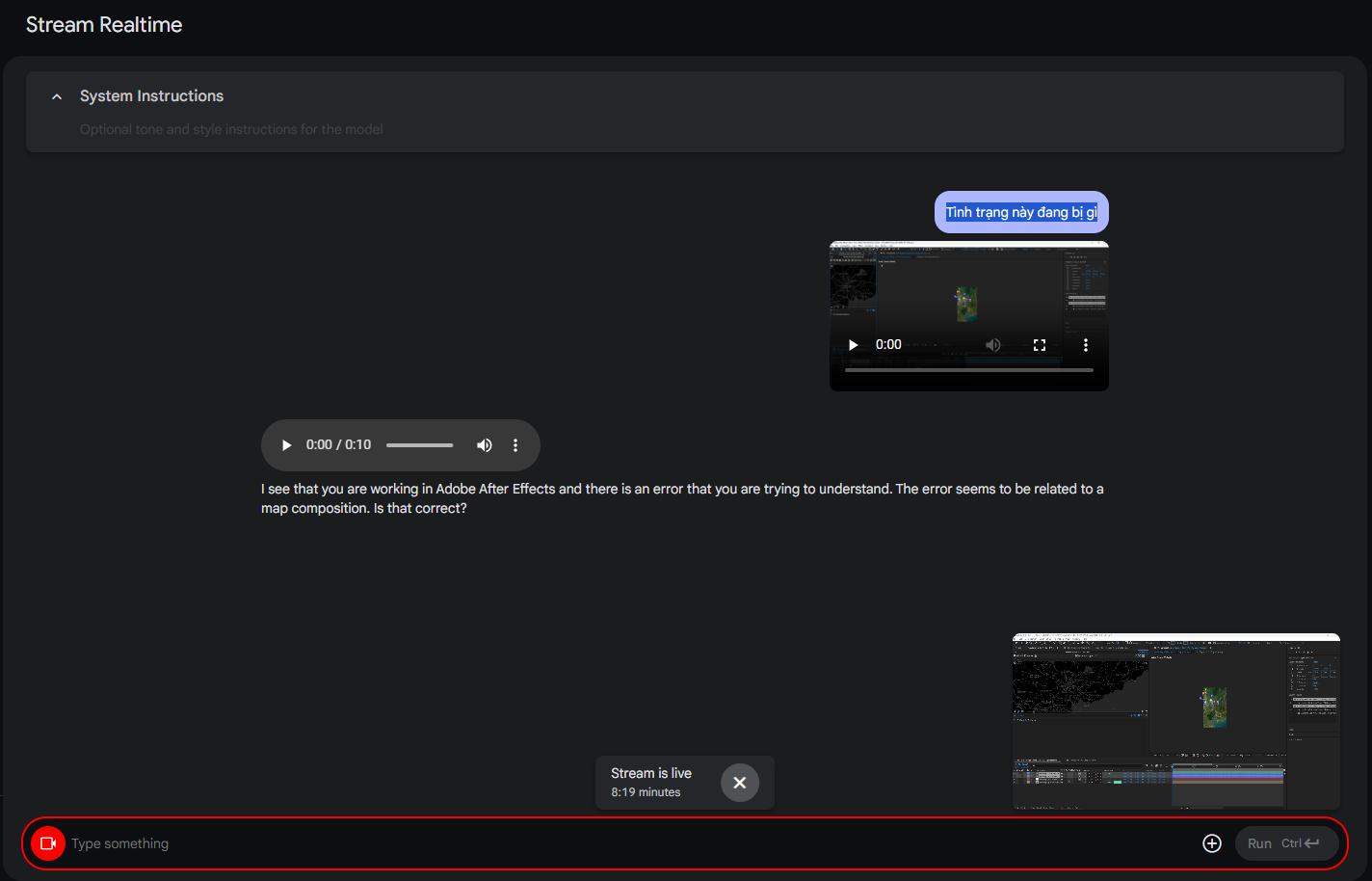1372x881 pixels.
Task: Mute the video clip's volume icon
Action: pyautogui.click(x=993, y=345)
